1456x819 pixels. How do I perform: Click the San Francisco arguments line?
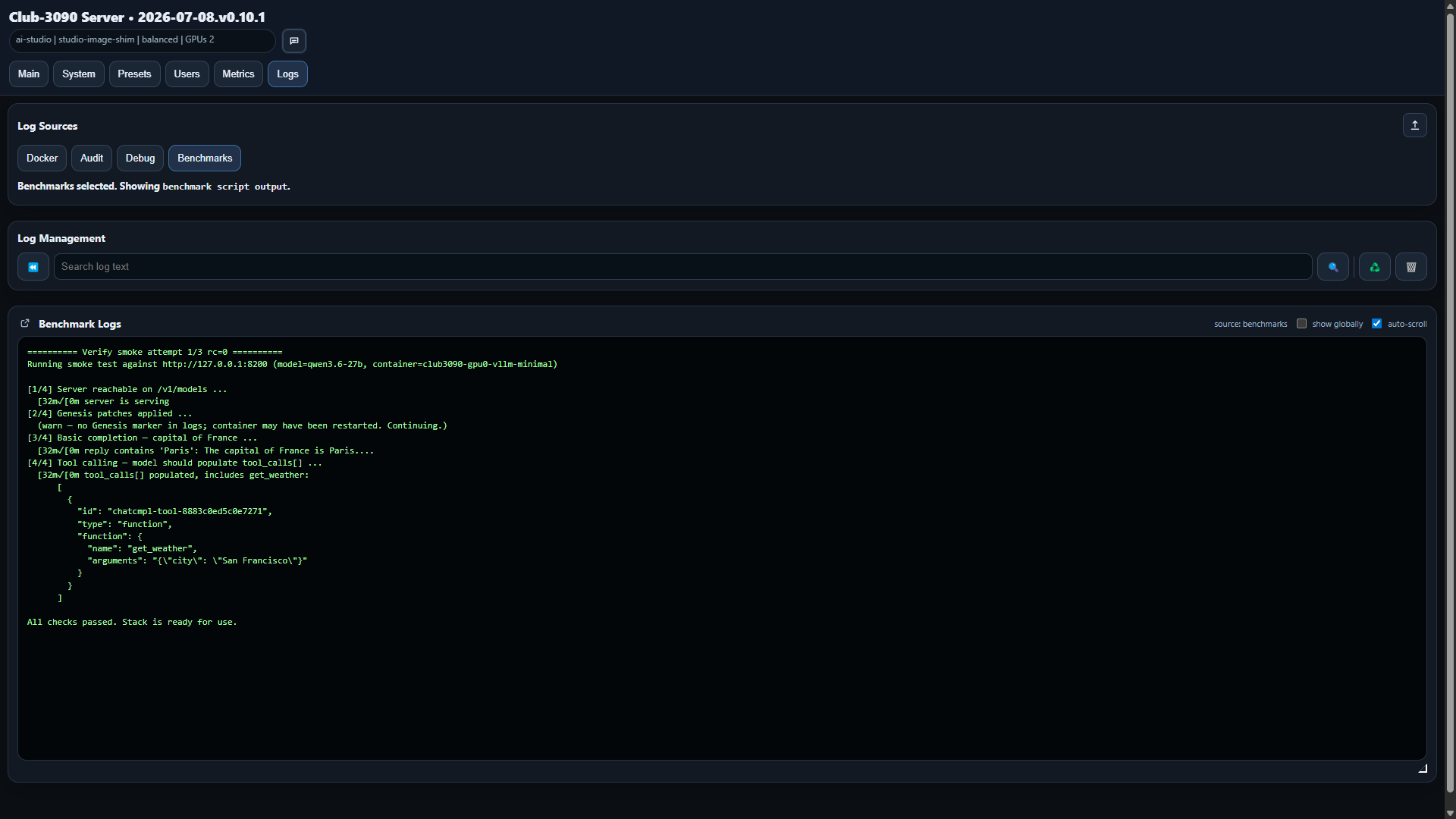pos(197,561)
